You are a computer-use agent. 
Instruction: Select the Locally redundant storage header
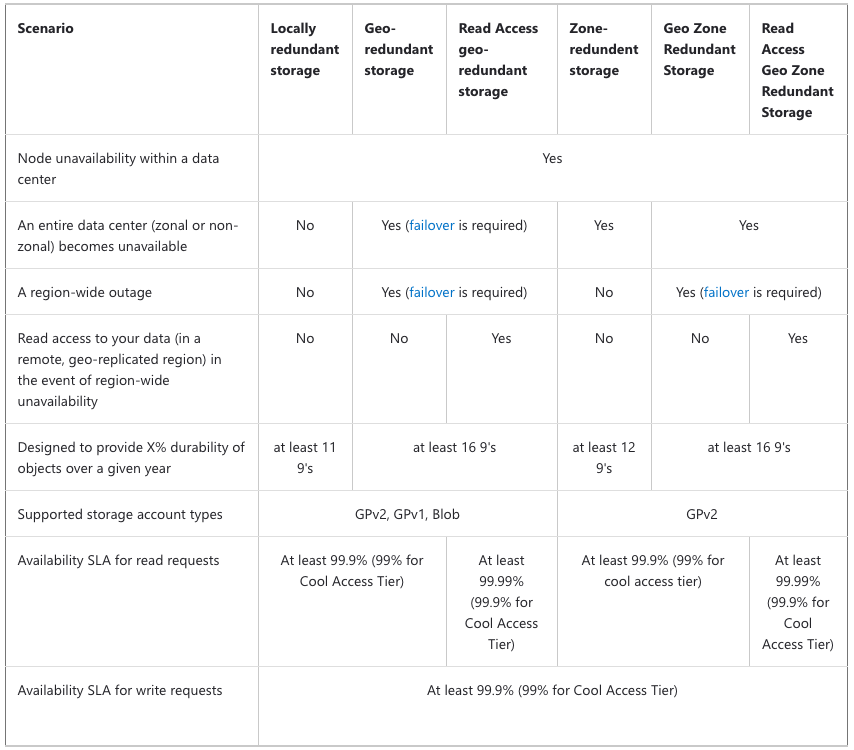(x=304, y=50)
